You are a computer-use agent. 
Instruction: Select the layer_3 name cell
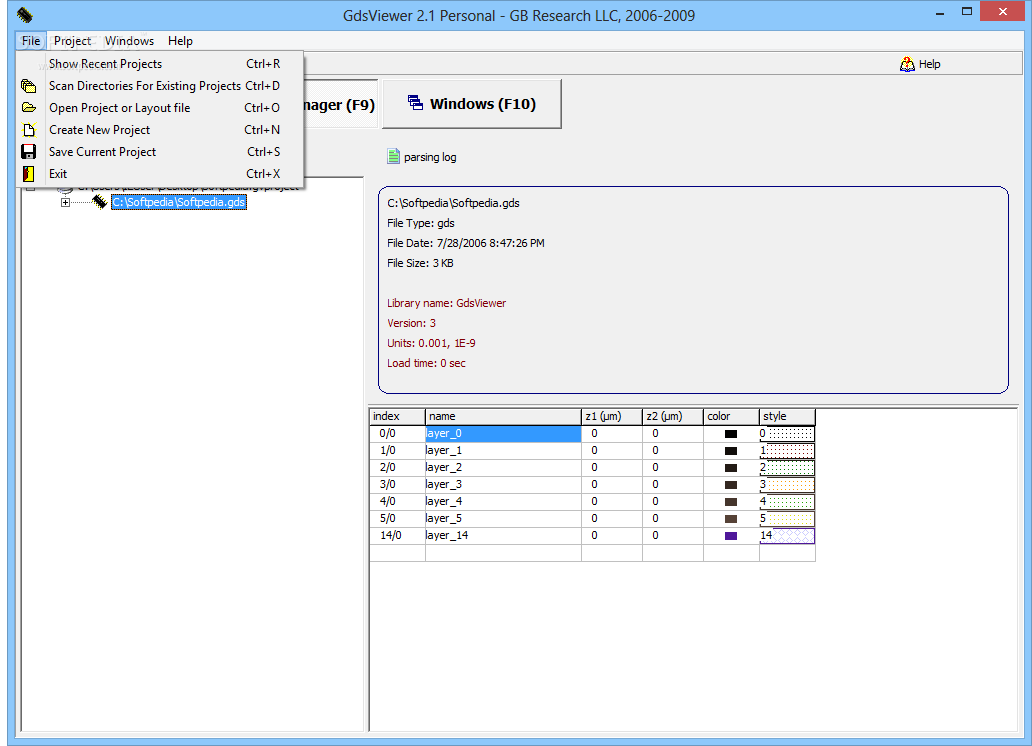pos(503,485)
